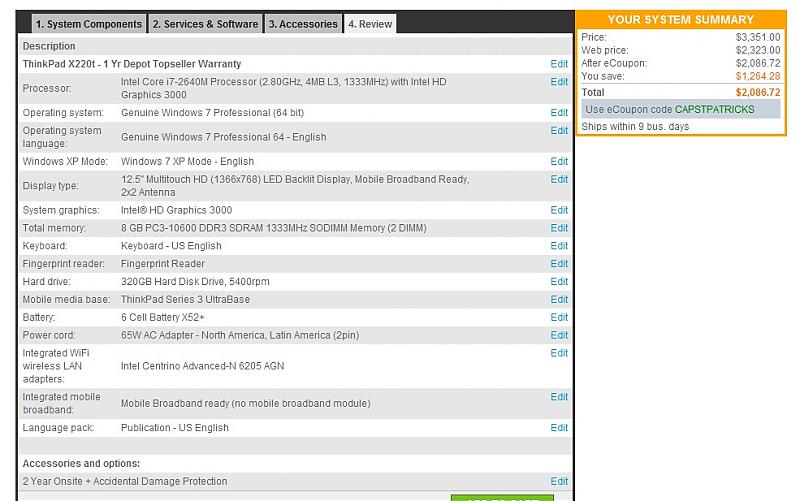Edit the Power cord option
800x501 pixels.
[x=559, y=336]
